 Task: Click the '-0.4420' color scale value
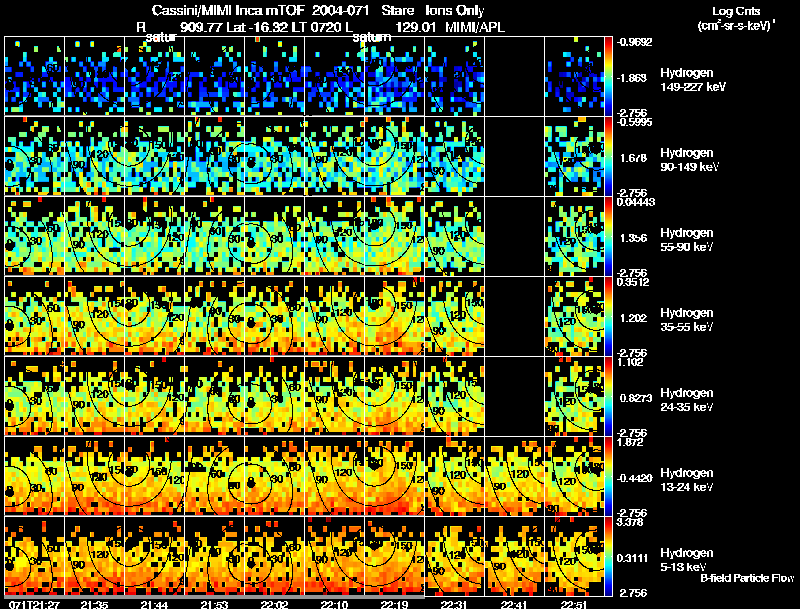635,478
